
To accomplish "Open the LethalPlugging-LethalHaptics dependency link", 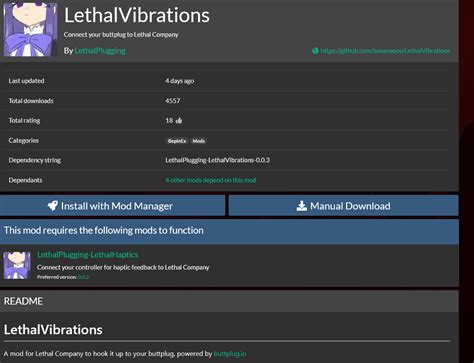I will click(x=88, y=255).
